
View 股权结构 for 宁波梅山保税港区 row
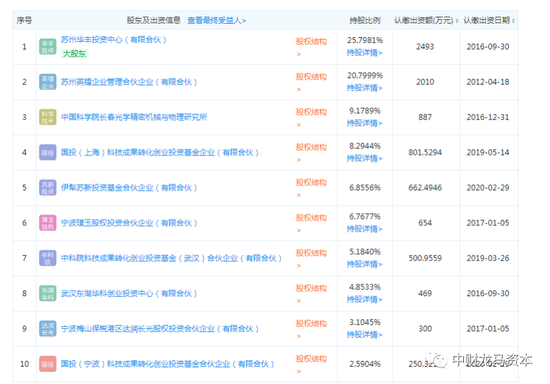[x=311, y=324]
